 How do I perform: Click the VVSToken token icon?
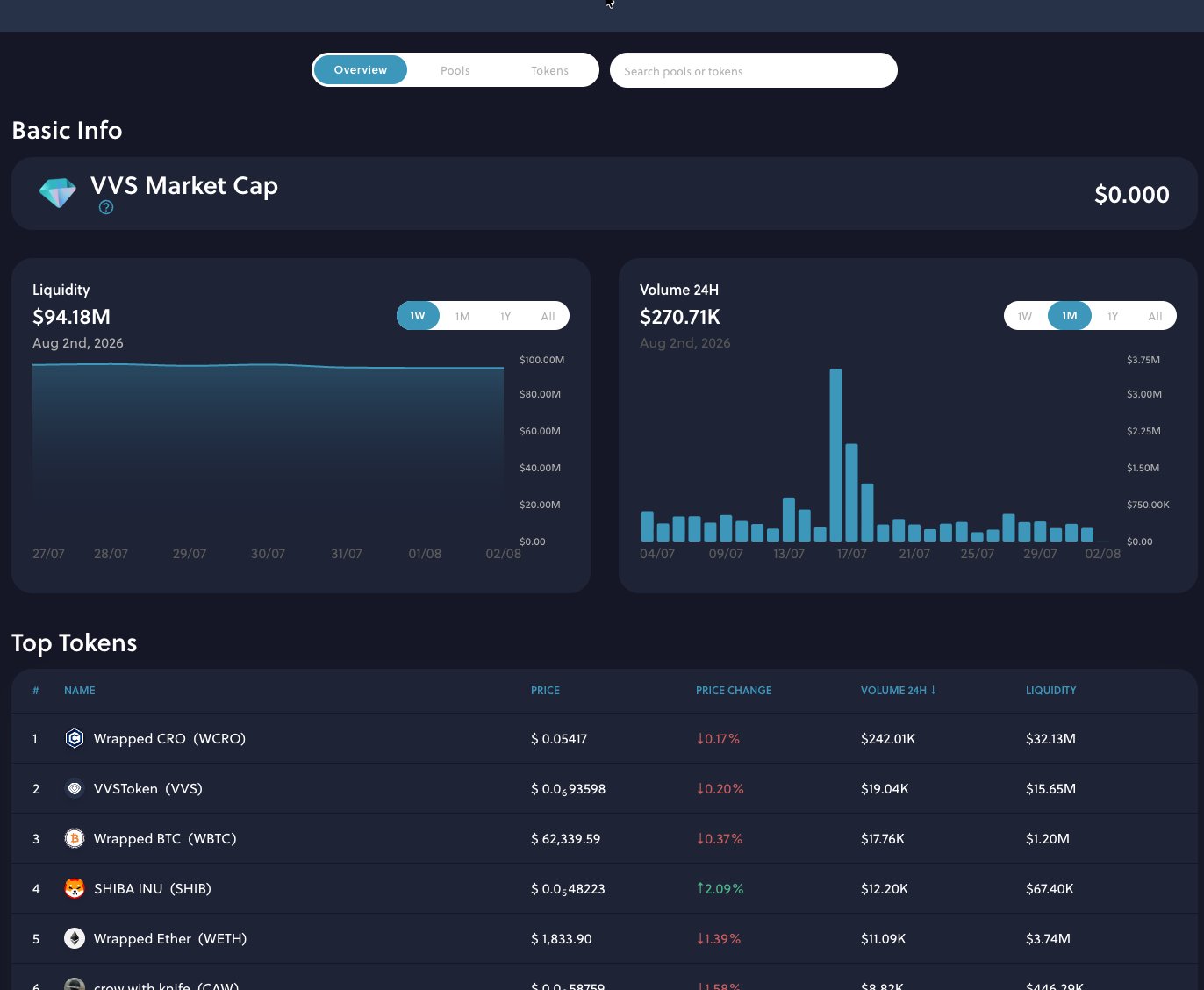[75, 788]
